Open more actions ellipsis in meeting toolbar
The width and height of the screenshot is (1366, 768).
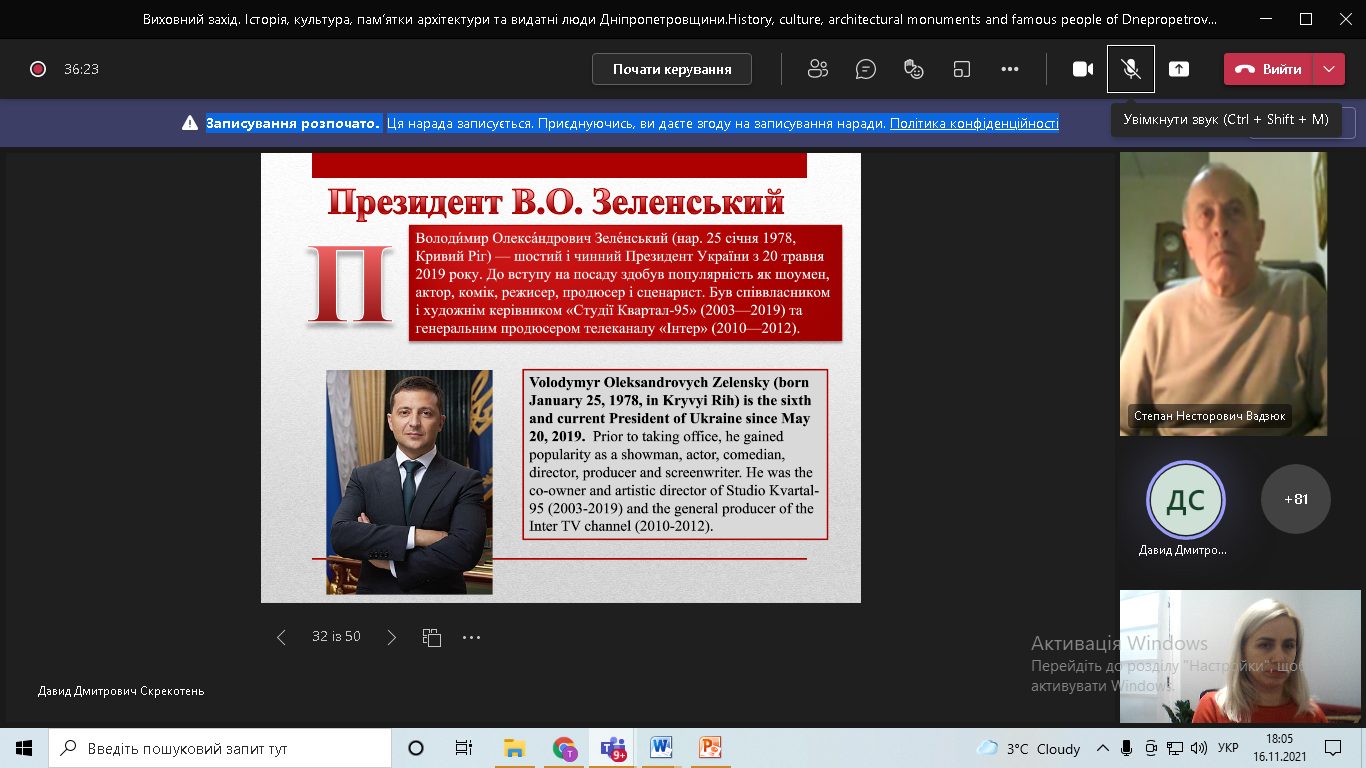[x=1010, y=69]
